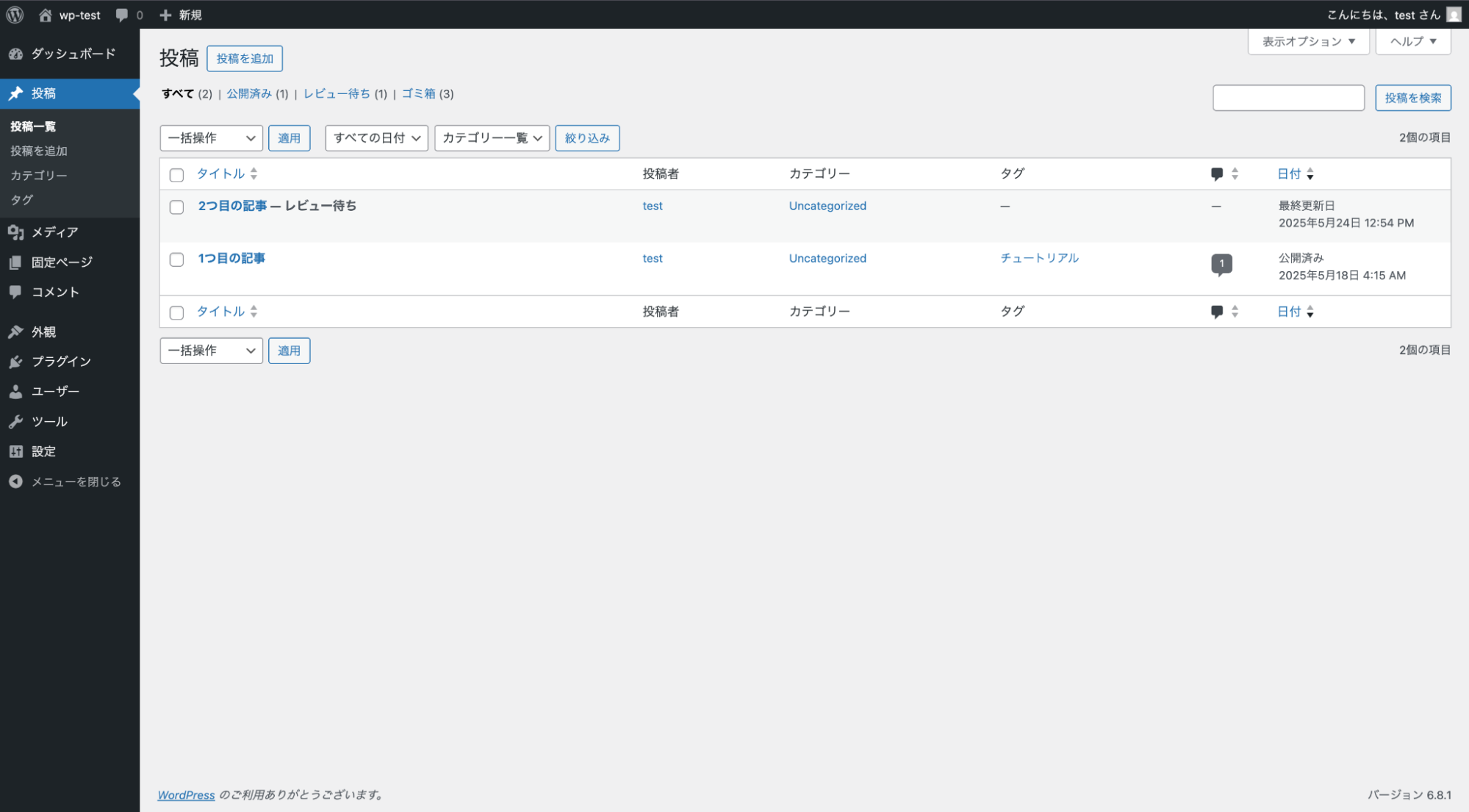The image size is (1469, 812).
Task: Open the plugins icon in the sidebar
Action: point(15,362)
